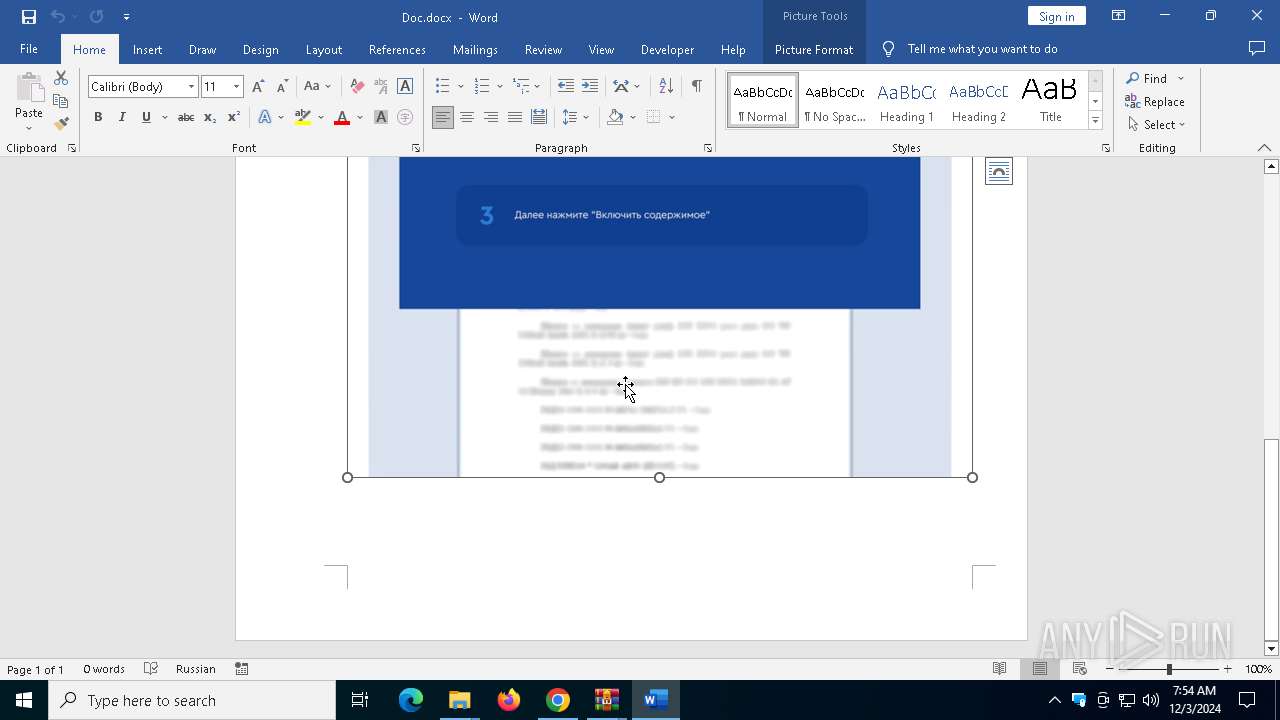Click the Paste button
This screenshot has height=720, width=1280.
(29, 101)
